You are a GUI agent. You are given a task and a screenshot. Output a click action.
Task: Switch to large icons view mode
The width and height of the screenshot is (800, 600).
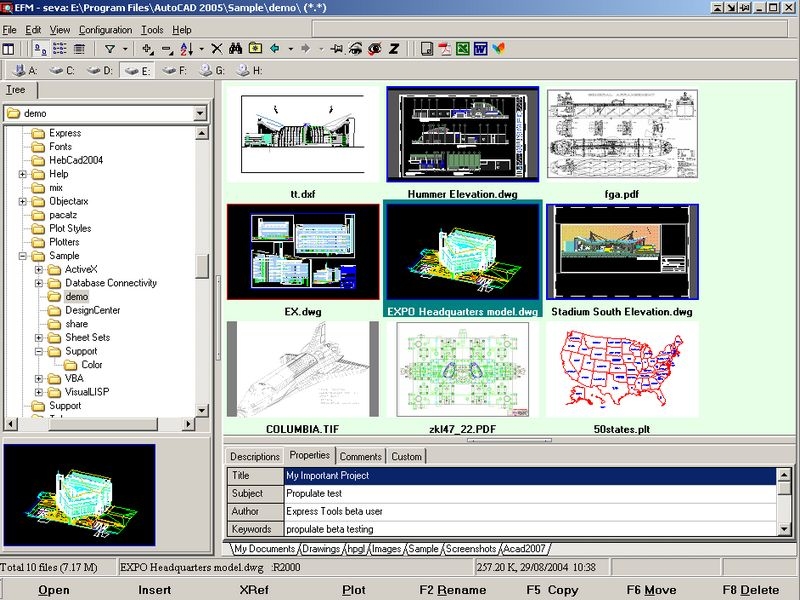pyautogui.click(x=40, y=49)
